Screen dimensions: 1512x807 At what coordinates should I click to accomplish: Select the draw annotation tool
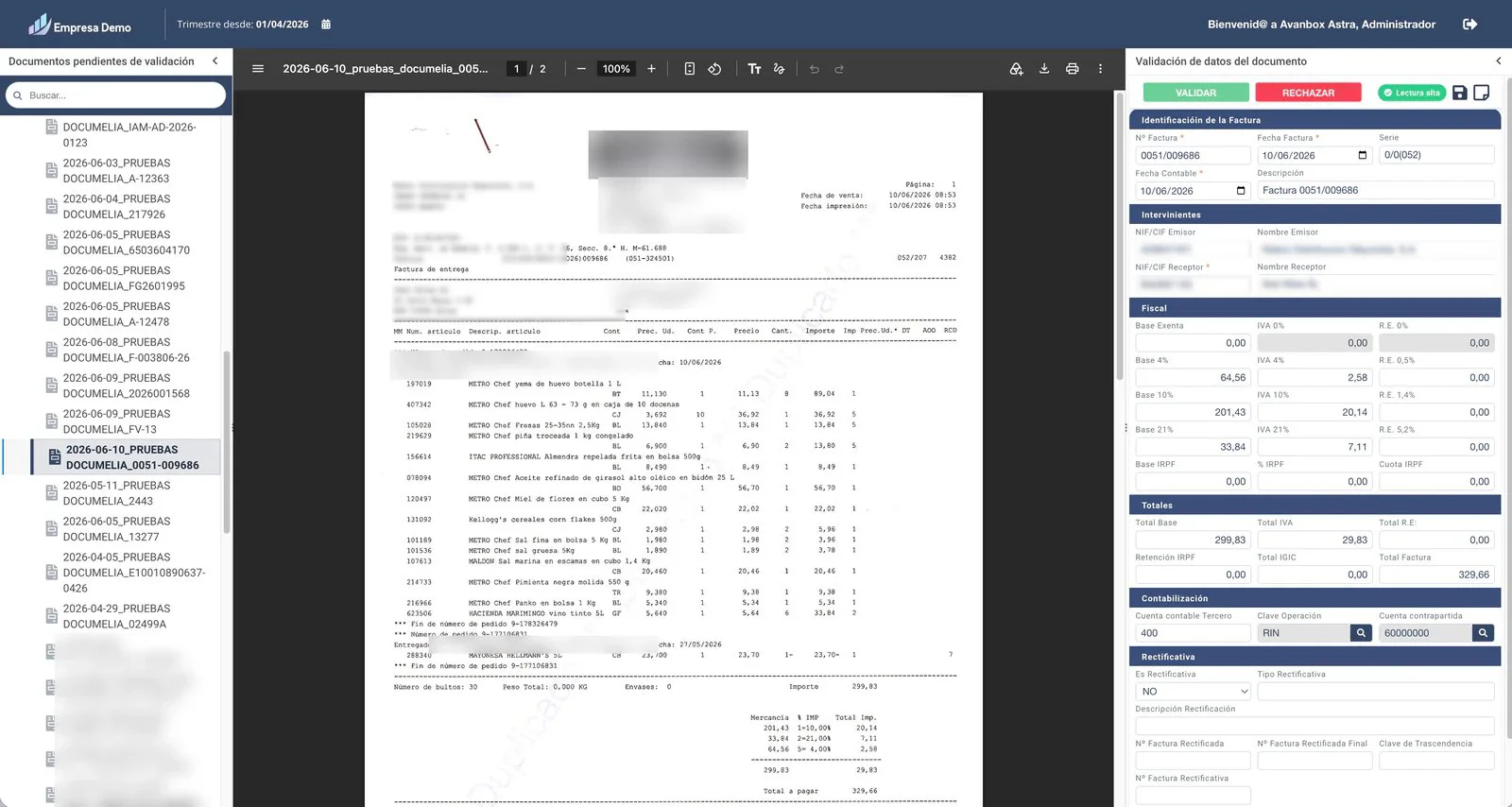[x=779, y=69]
